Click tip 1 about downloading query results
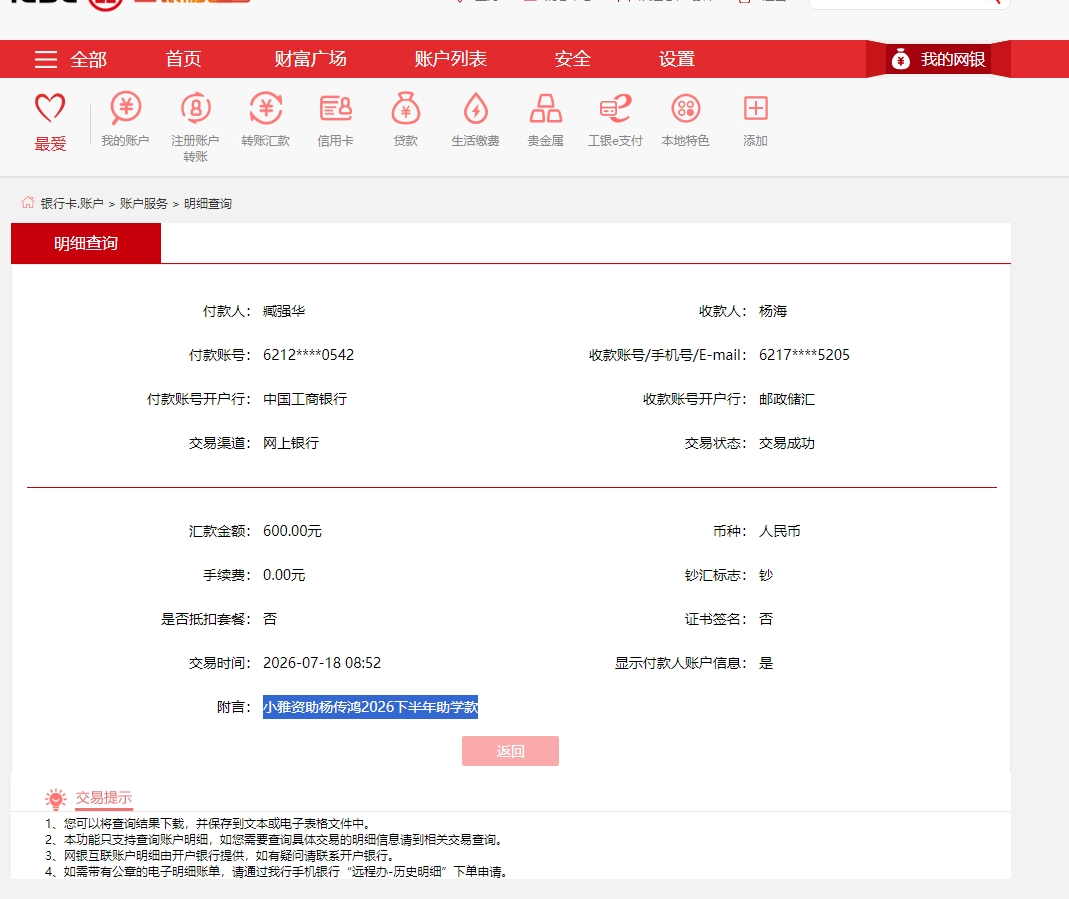This screenshot has width=1069, height=899. [x=209, y=823]
